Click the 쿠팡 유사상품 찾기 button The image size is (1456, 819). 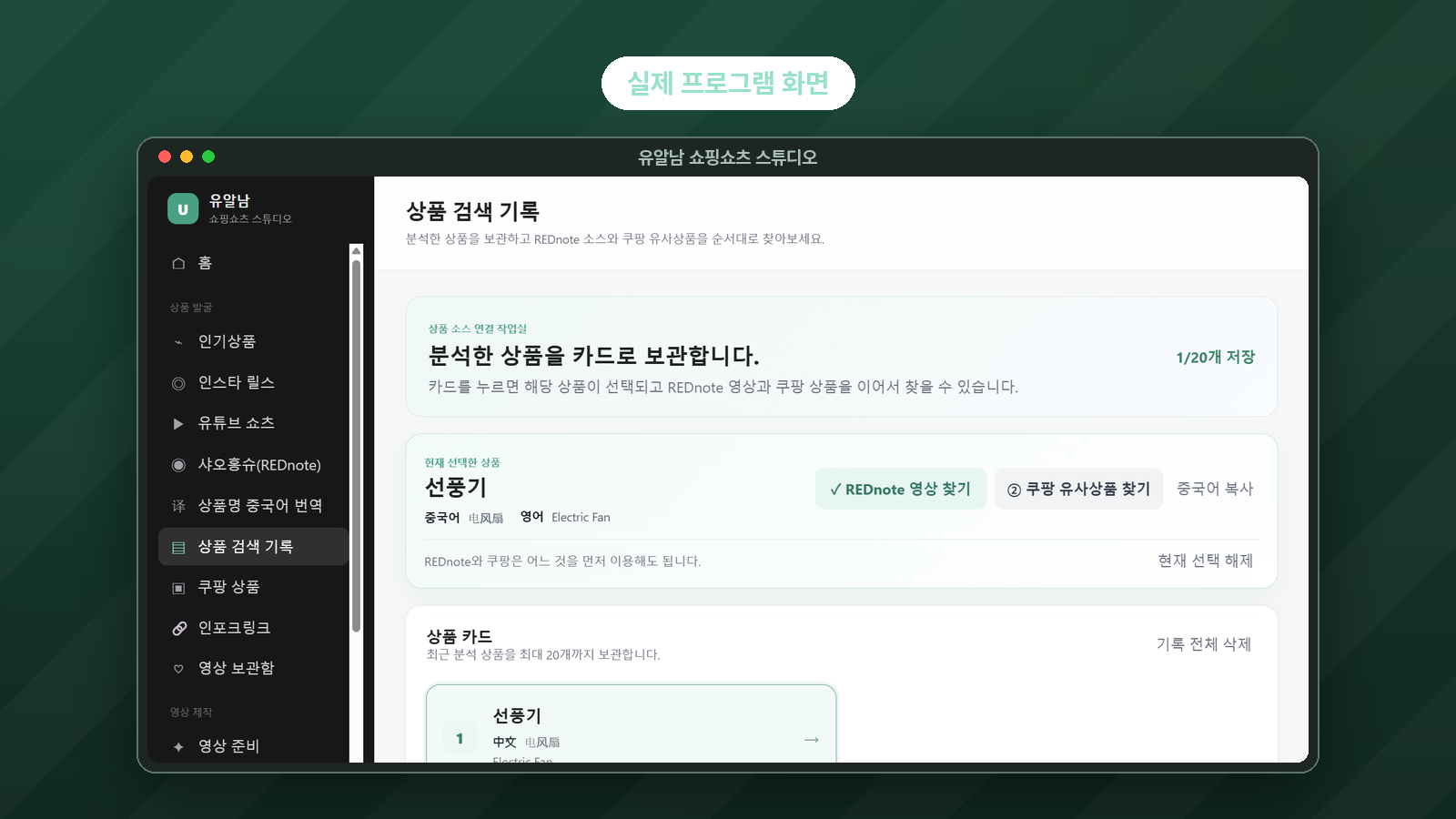pos(1078,489)
